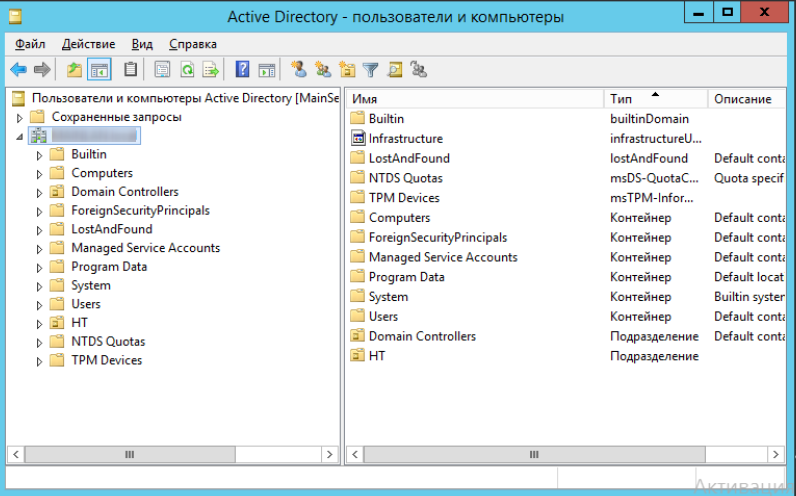Open the Действие menu
Viewport: 796px width, 496px height.
pyautogui.click(x=88, y=44)
